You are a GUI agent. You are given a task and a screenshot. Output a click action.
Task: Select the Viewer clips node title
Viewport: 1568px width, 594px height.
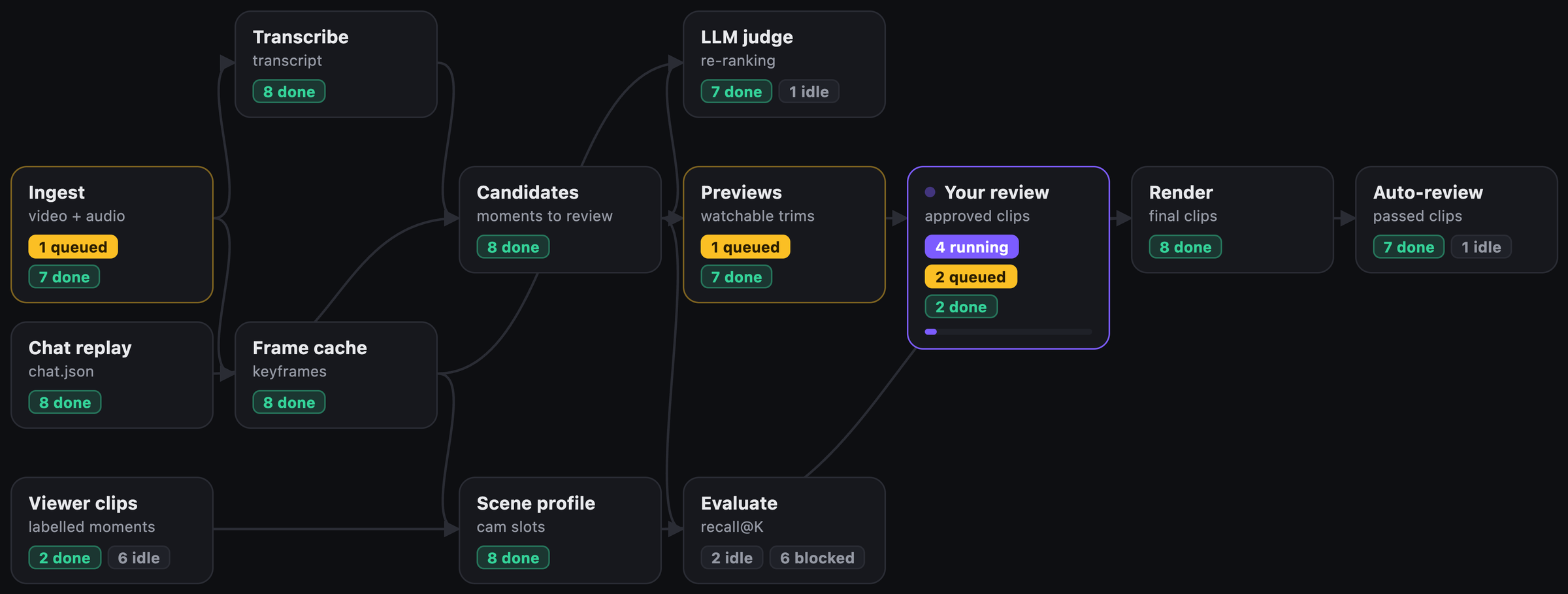pos(83,503)
